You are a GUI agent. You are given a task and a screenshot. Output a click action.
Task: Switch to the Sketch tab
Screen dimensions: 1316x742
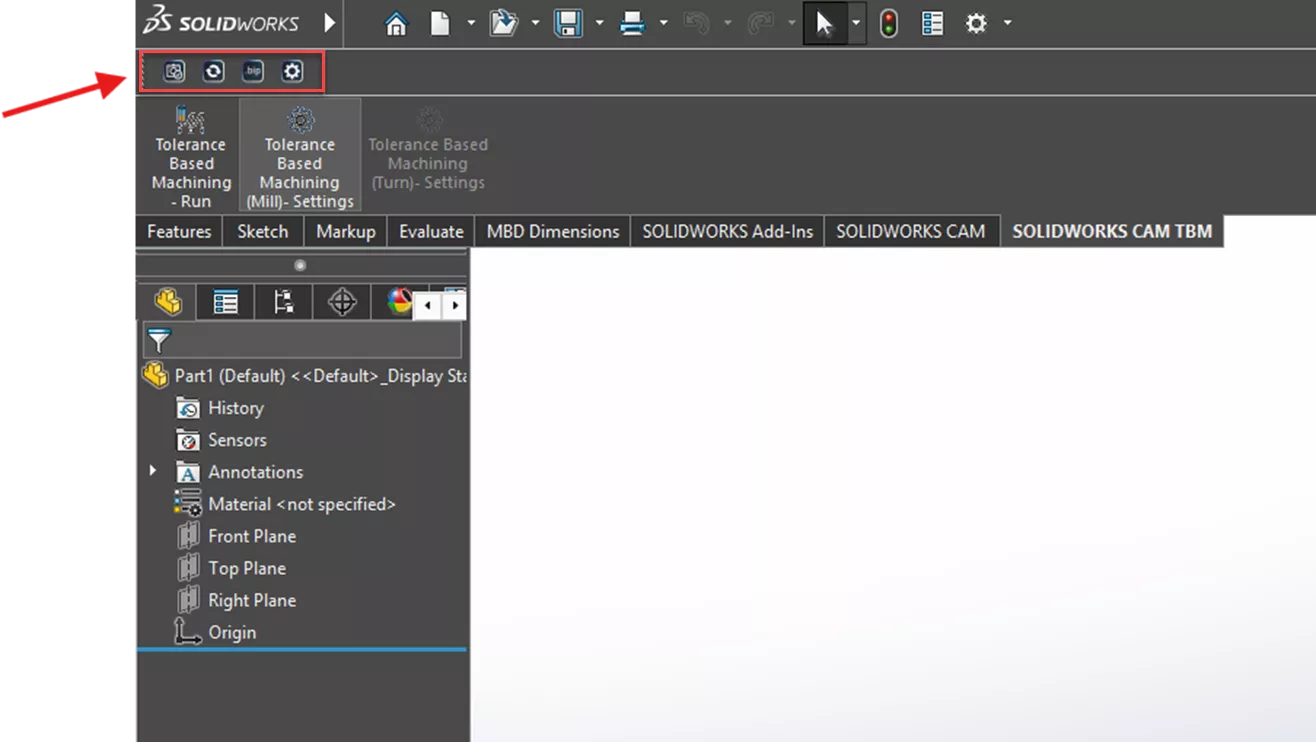[x=262, y=231]
